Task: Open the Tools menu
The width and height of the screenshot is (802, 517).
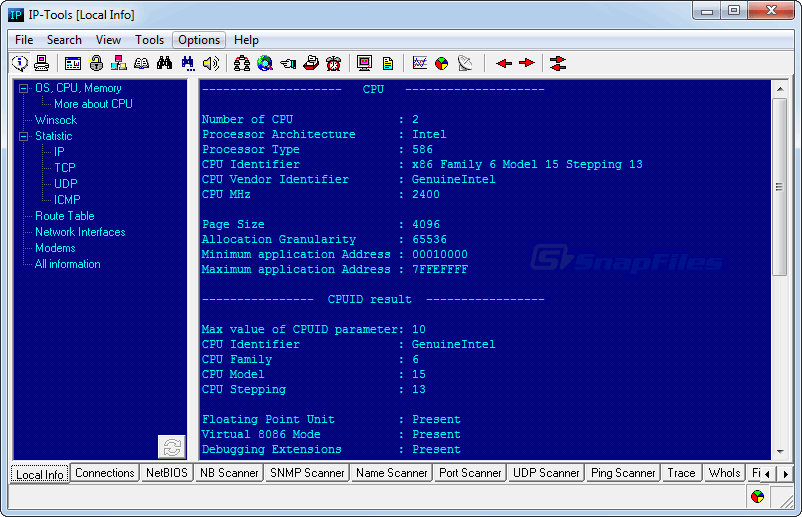Action: coord(149,40)
